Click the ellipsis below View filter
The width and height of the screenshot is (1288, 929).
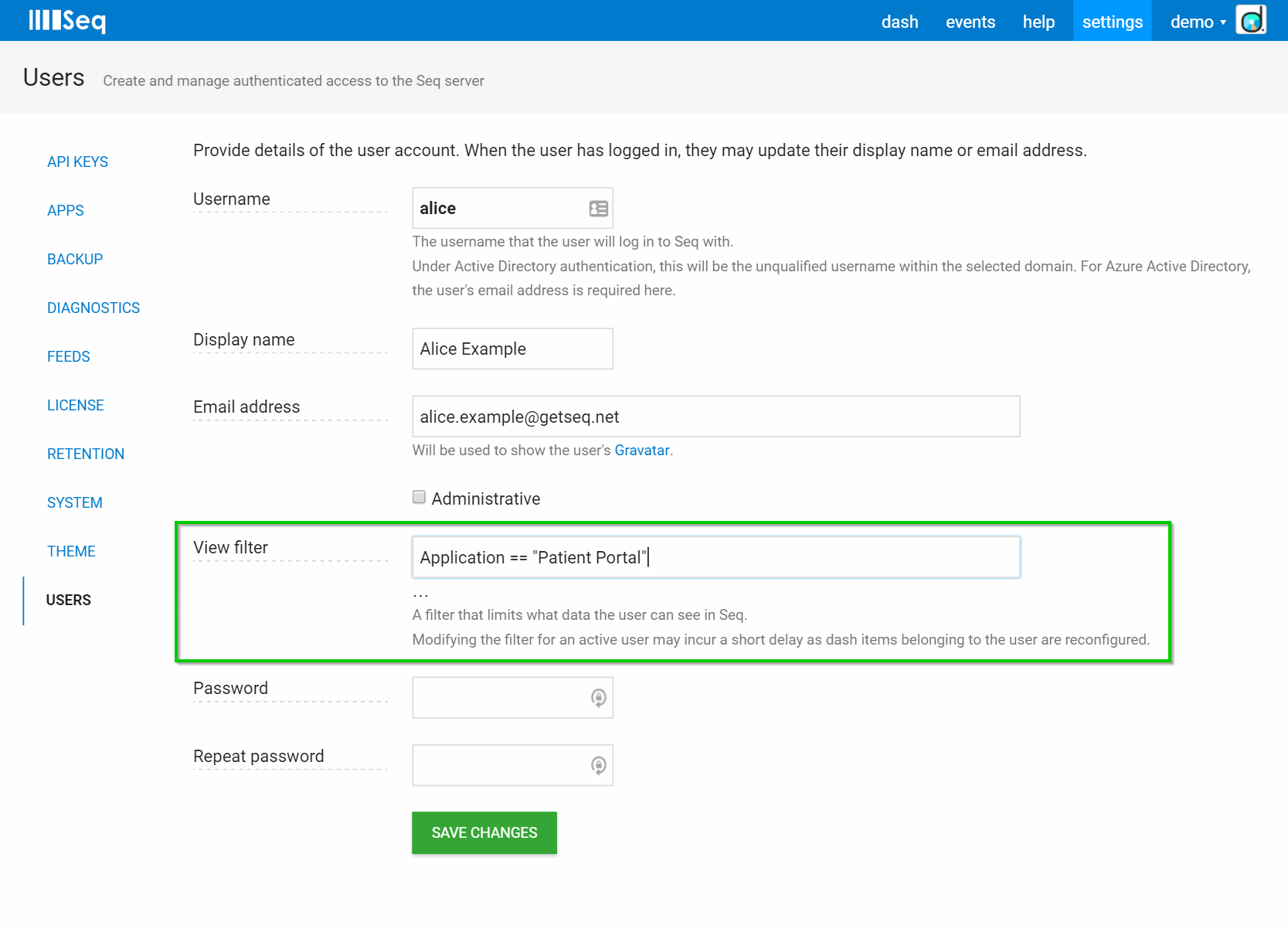(x=420, y=595)
